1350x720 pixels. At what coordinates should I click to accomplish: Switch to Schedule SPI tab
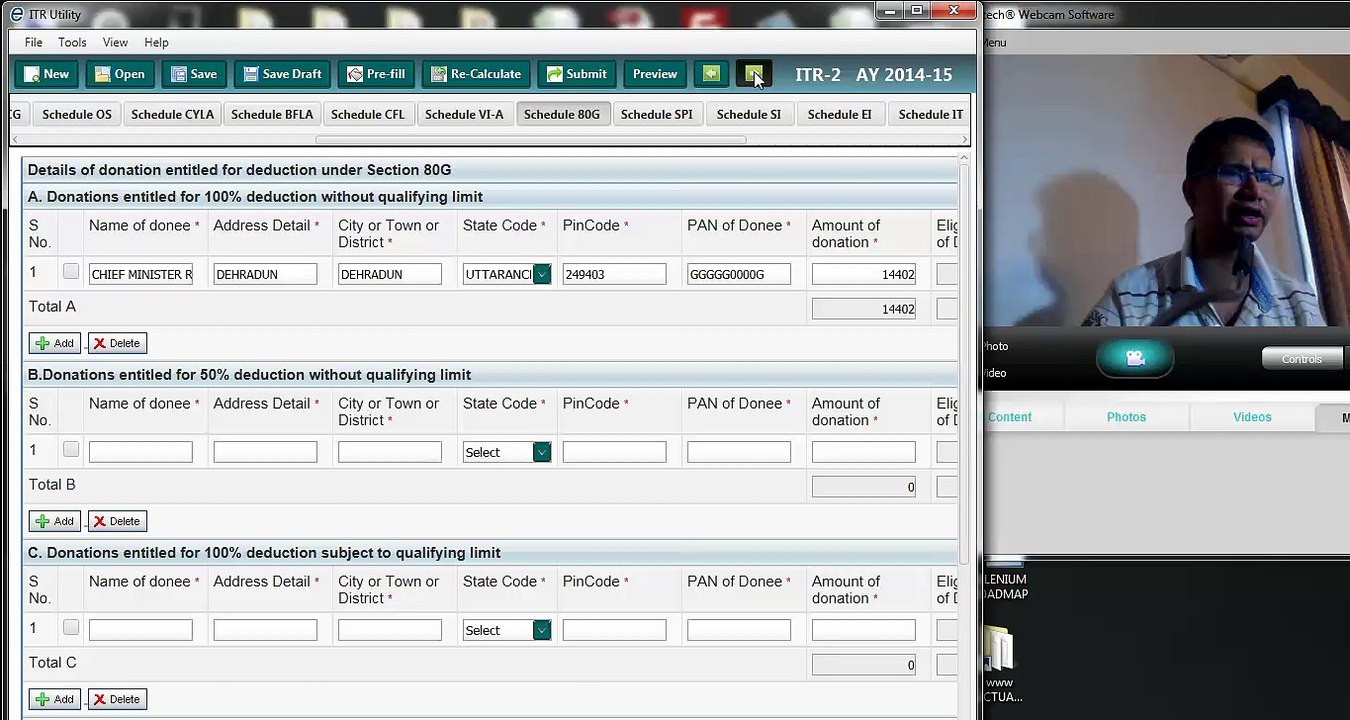tap(656, 114)
